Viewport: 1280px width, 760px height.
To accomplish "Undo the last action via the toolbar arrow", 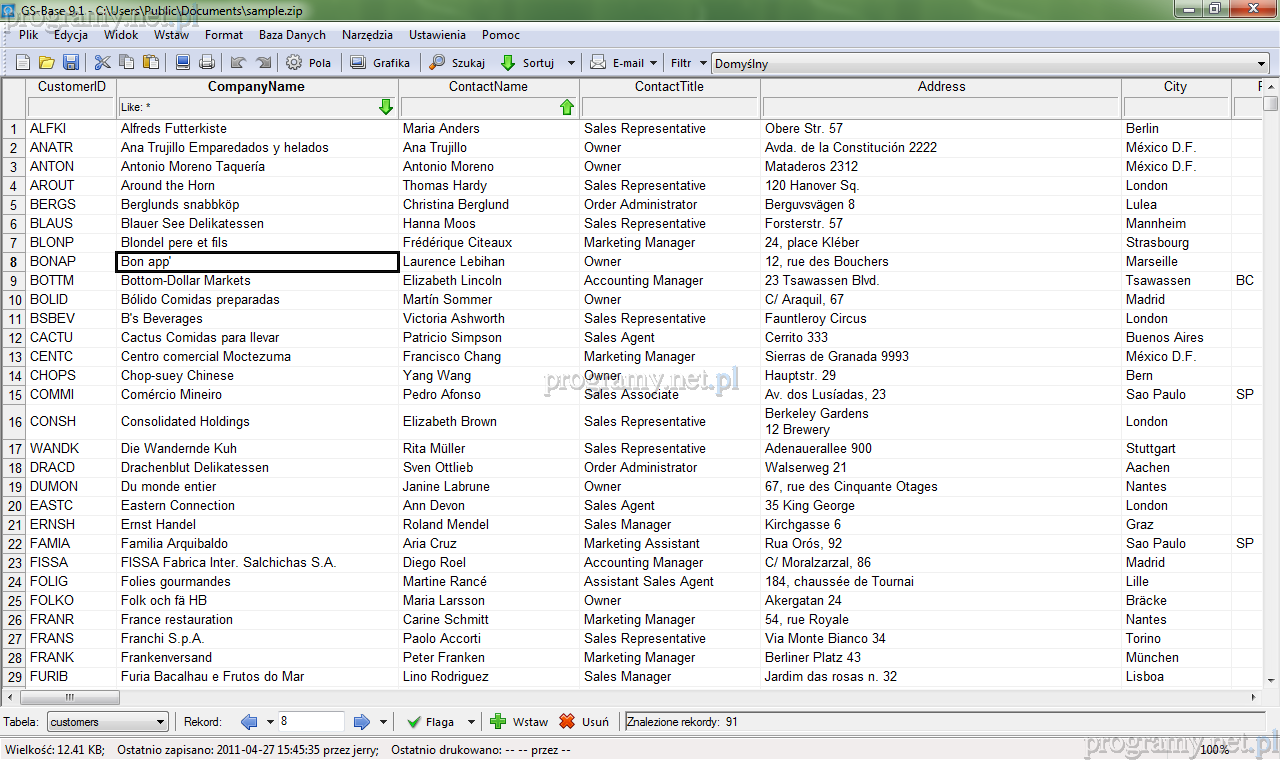I will (238, 63).
